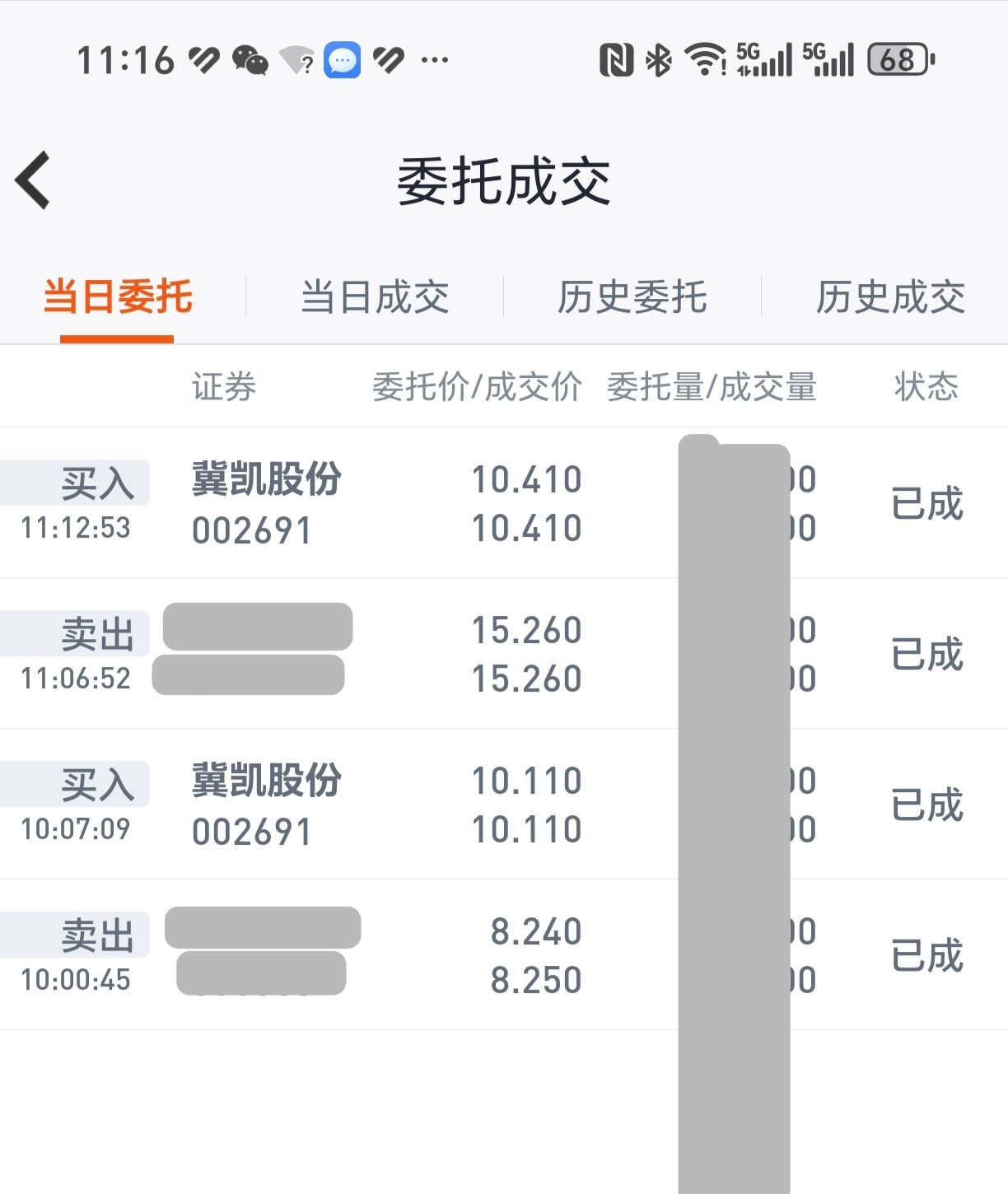Open the 历史成交 tab
Screen dimensions: 1008x1194
[890, 297]
